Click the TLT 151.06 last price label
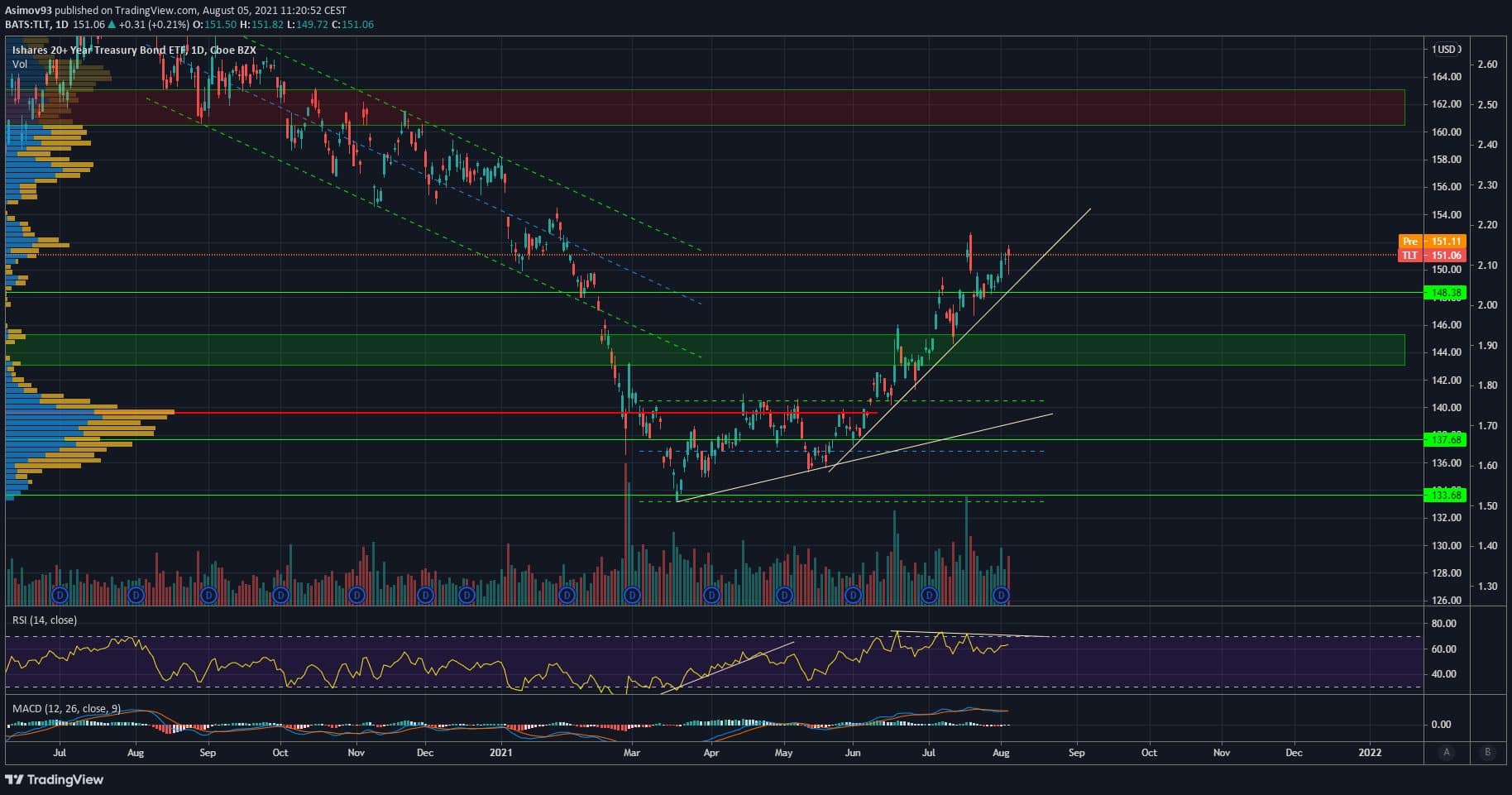Viewport: 1512px width, 795px height. [x=1433, y=256]
